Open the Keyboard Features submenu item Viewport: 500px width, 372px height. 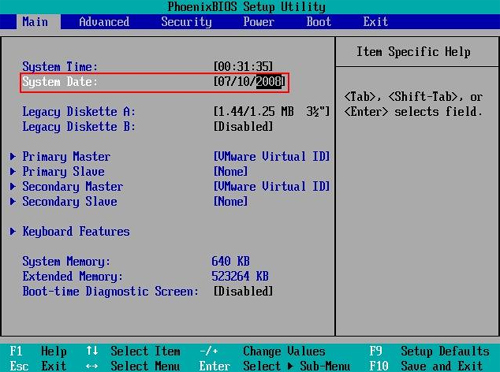click(76, 231)
